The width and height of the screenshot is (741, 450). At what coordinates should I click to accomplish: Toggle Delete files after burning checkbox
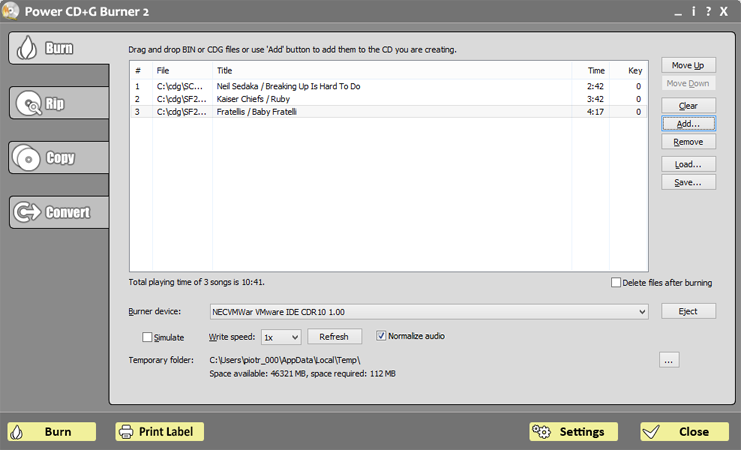click(616, 283)
